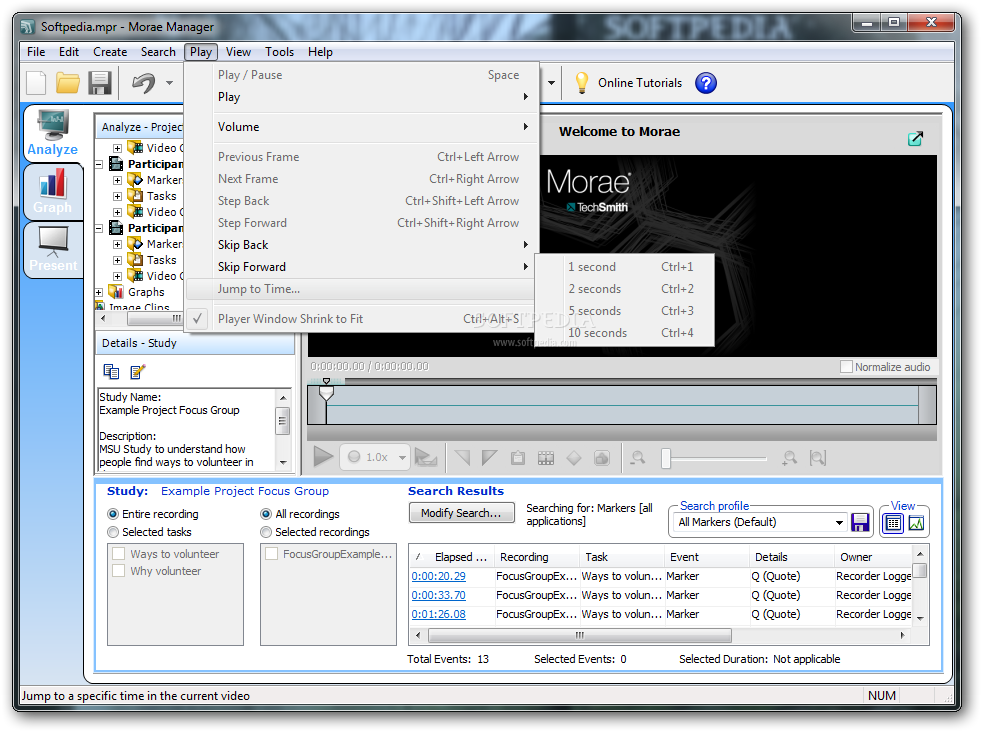
Task: Save search profile with the floppy icon
Action: tap(861, 522)
